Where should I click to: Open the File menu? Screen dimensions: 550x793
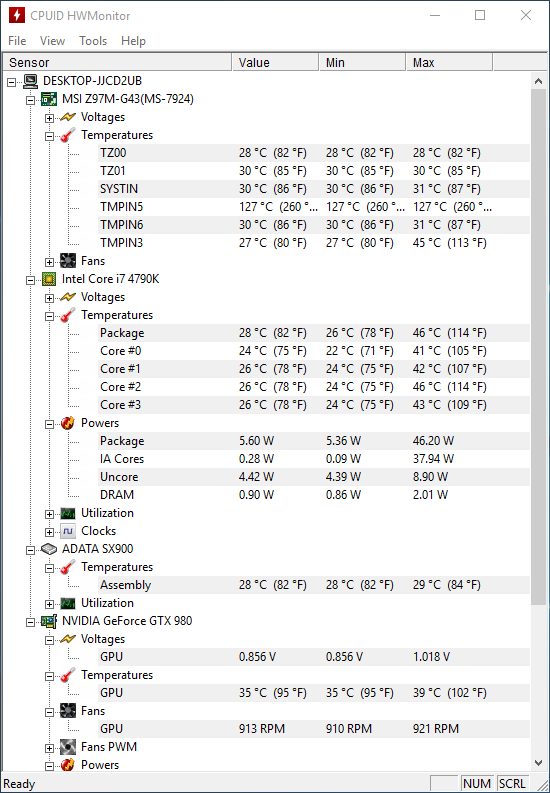[x=17, y=40]
